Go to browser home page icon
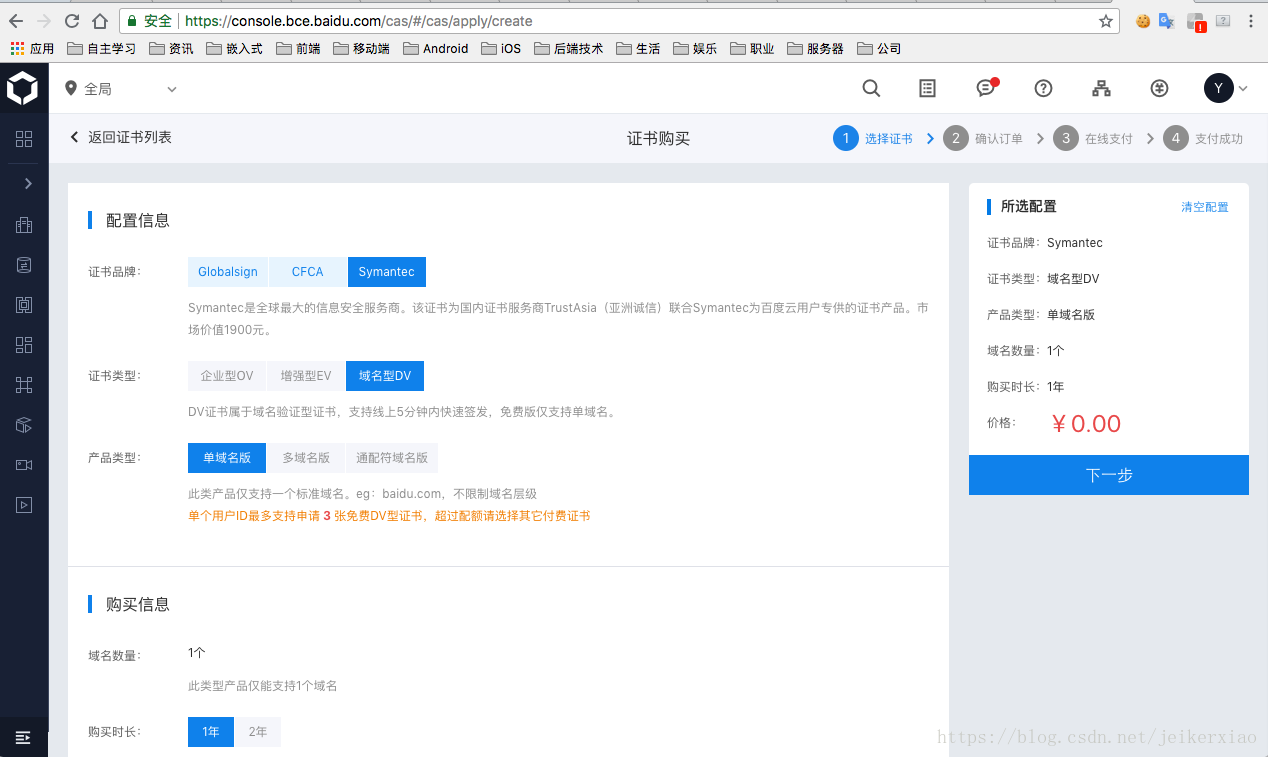Image resolution: width=1268 pixels, height=757 pixels. 100,21
